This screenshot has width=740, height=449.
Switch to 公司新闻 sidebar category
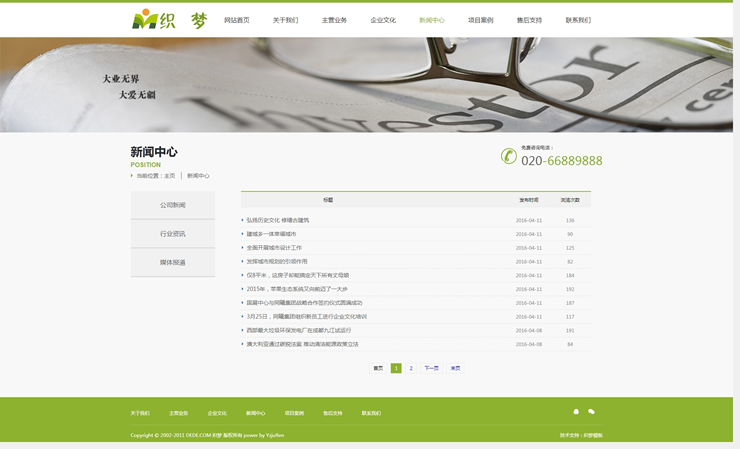pyautogui.click(x=172, y=205)
